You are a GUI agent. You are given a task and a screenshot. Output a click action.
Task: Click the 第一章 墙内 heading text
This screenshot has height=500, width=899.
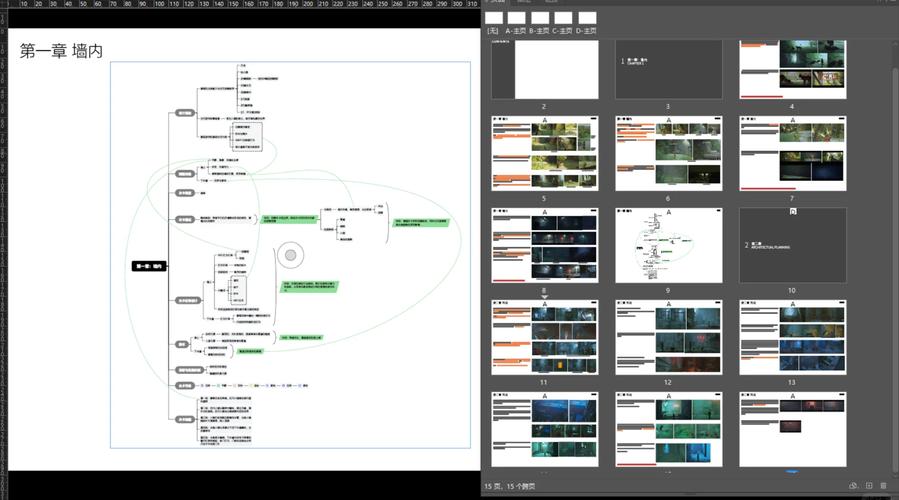point(61,50)
